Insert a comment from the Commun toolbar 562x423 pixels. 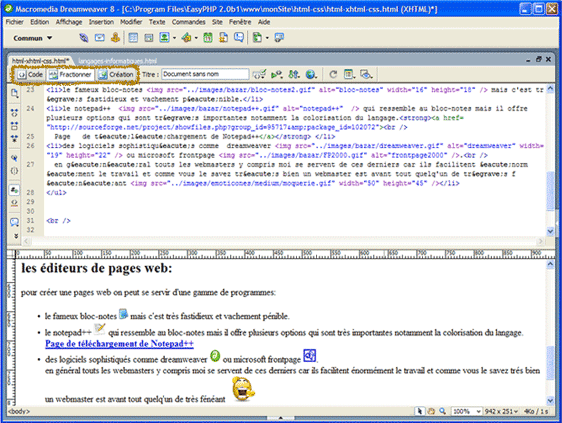[239, 37]
